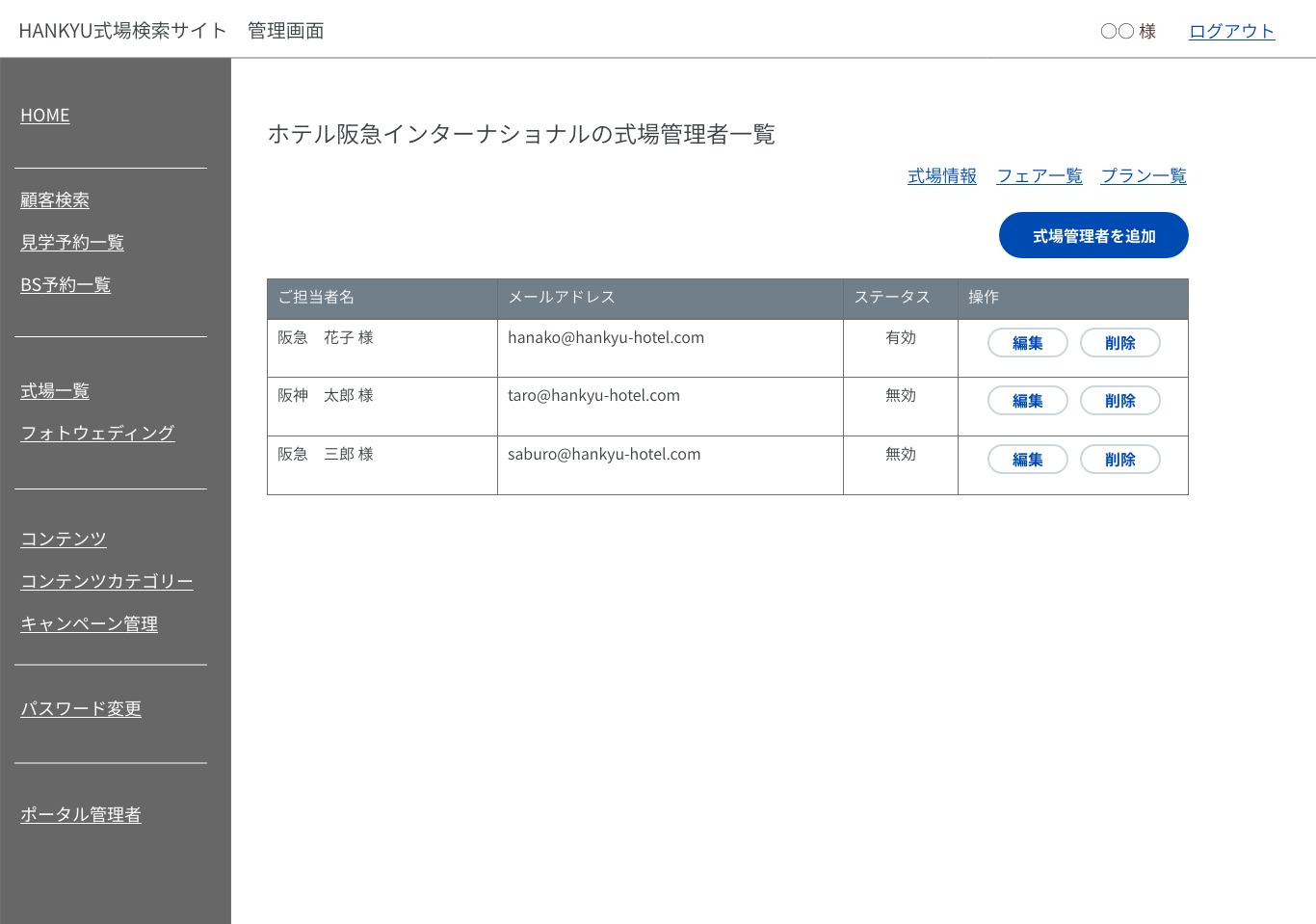Viewport: 1316px width, 924px height.
Task: Open キャンペーン管理 from the sidebar
Action: tap(89, 624)
